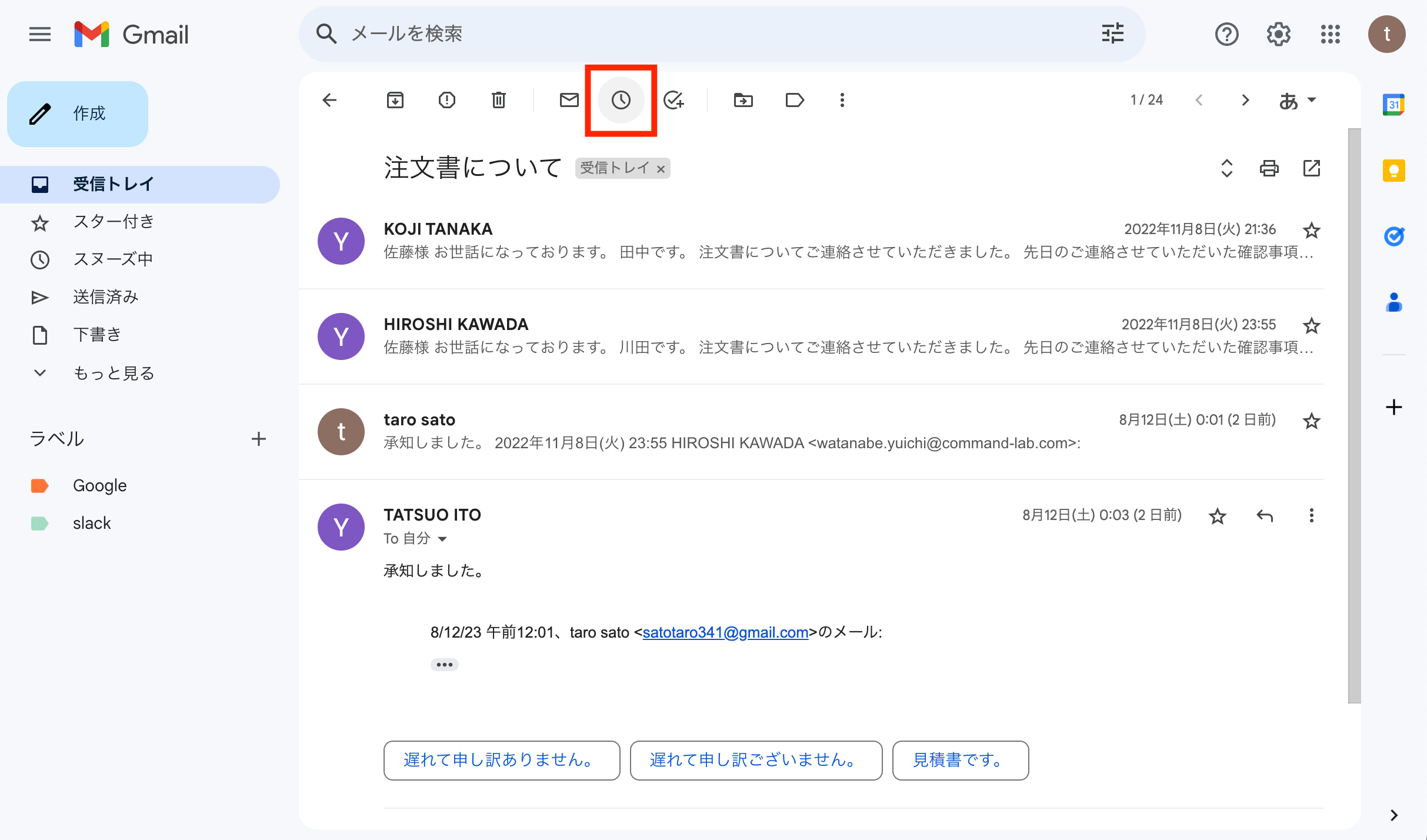Get add-ons plus icon
The height and width of the screenshot is (840, 1427).
pos(1393,407)
